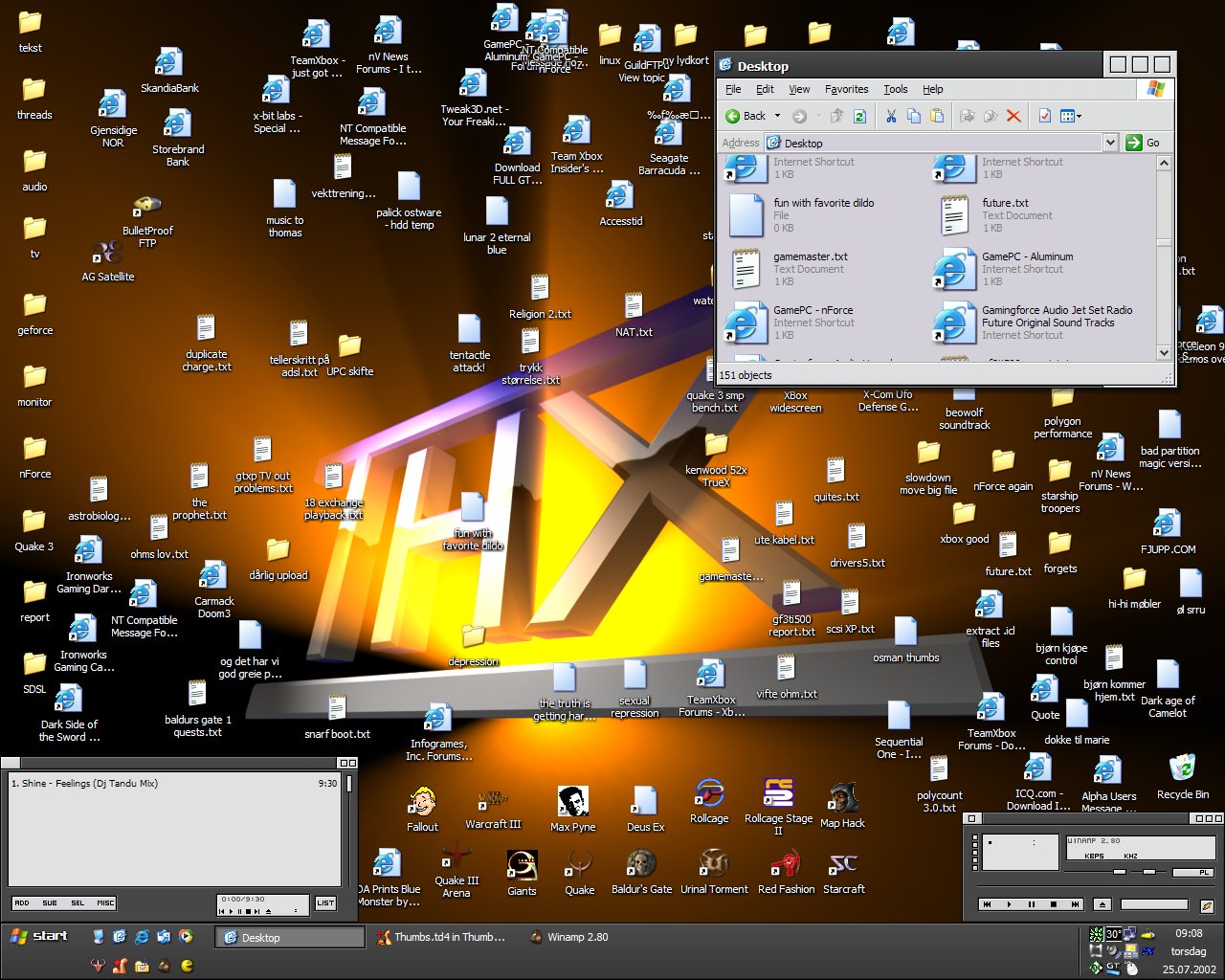This screenshot has height=980, width=1225.
Task: Open the MISC menu in Winamp playlist
Action: point(105,902)
